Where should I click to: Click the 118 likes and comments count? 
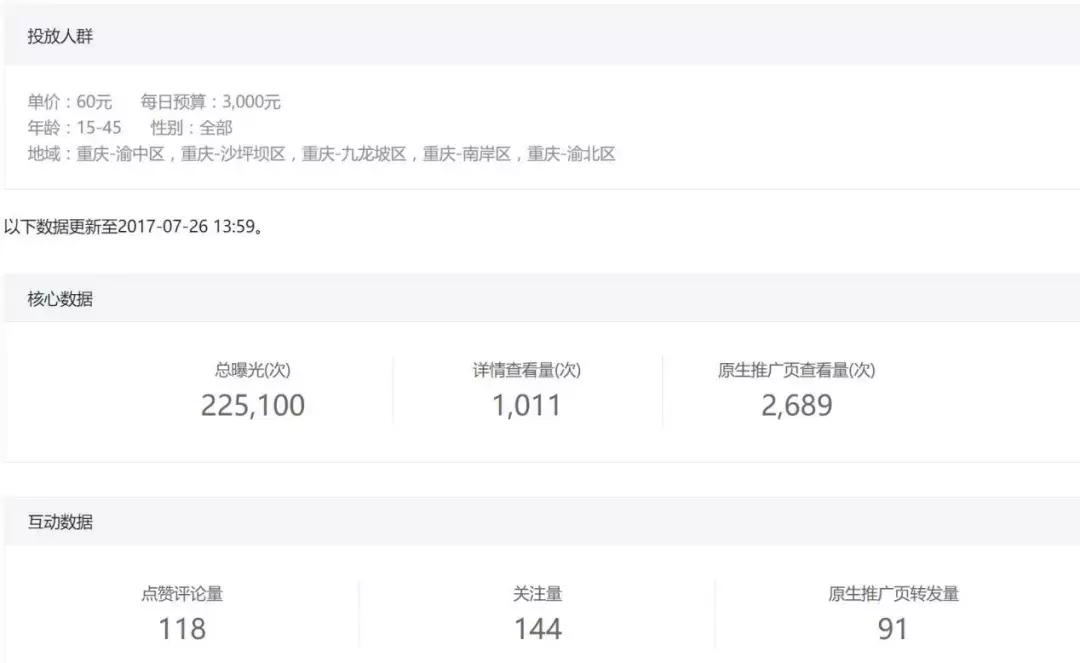point(180,629)
